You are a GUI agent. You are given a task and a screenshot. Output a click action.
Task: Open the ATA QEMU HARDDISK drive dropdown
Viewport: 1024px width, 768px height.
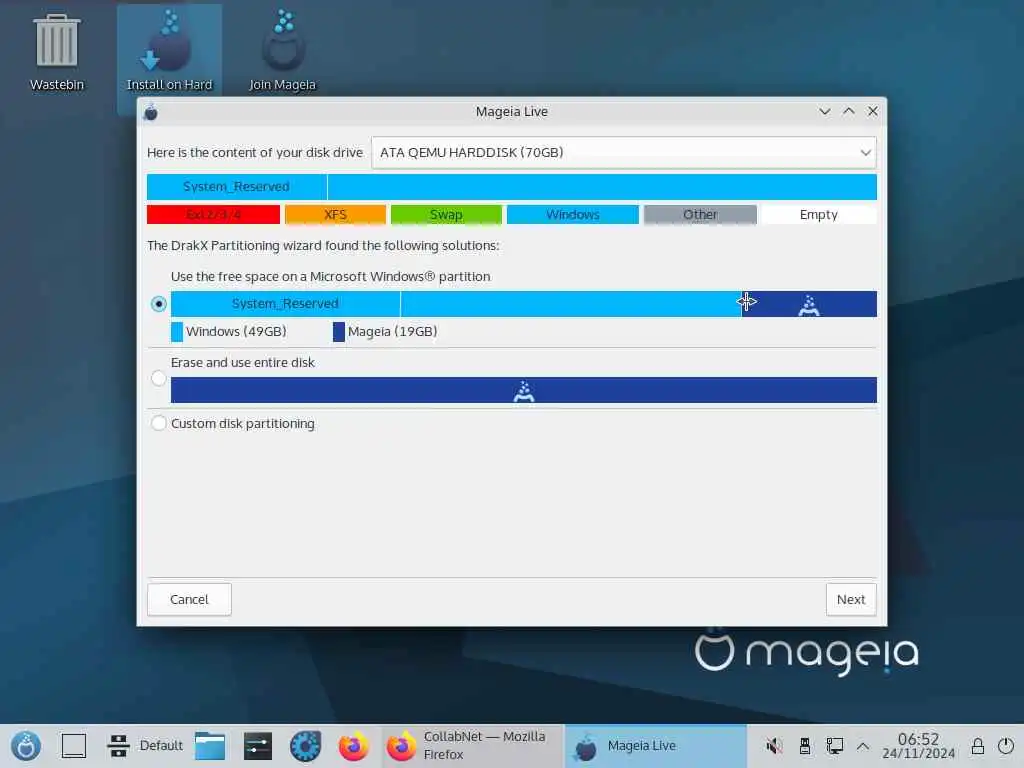coord(624,153)
